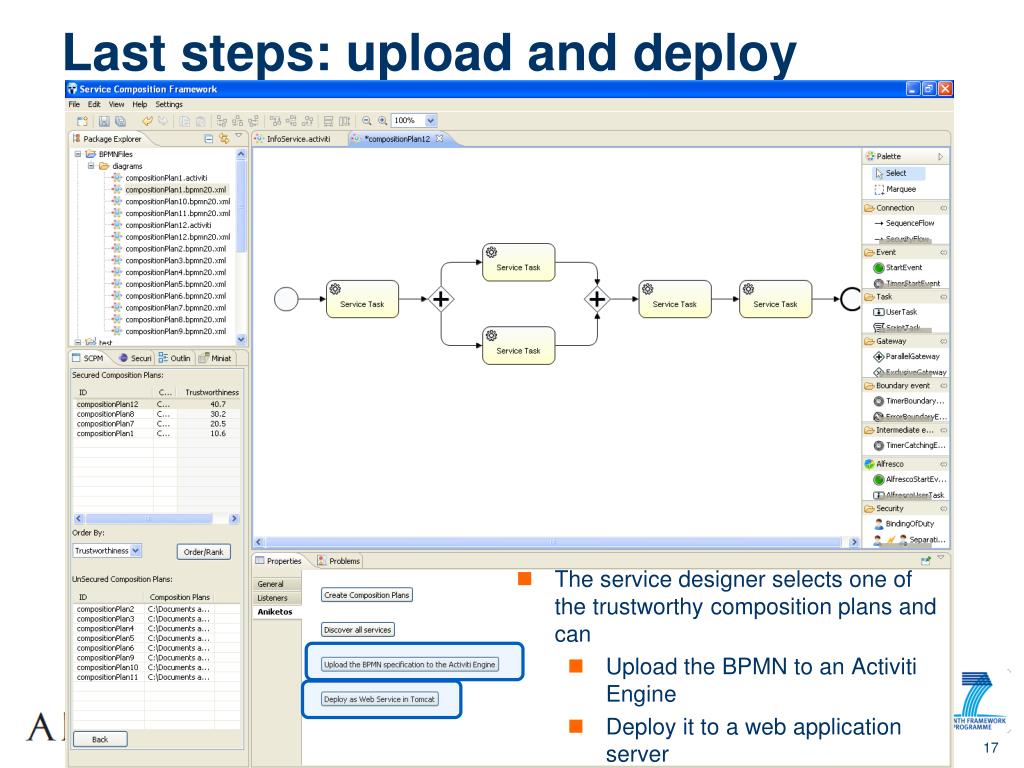This screenshot has height=768, width=1024.
Task: Click the secured plans table horizontal scrollbar
Action: (156, 519)
